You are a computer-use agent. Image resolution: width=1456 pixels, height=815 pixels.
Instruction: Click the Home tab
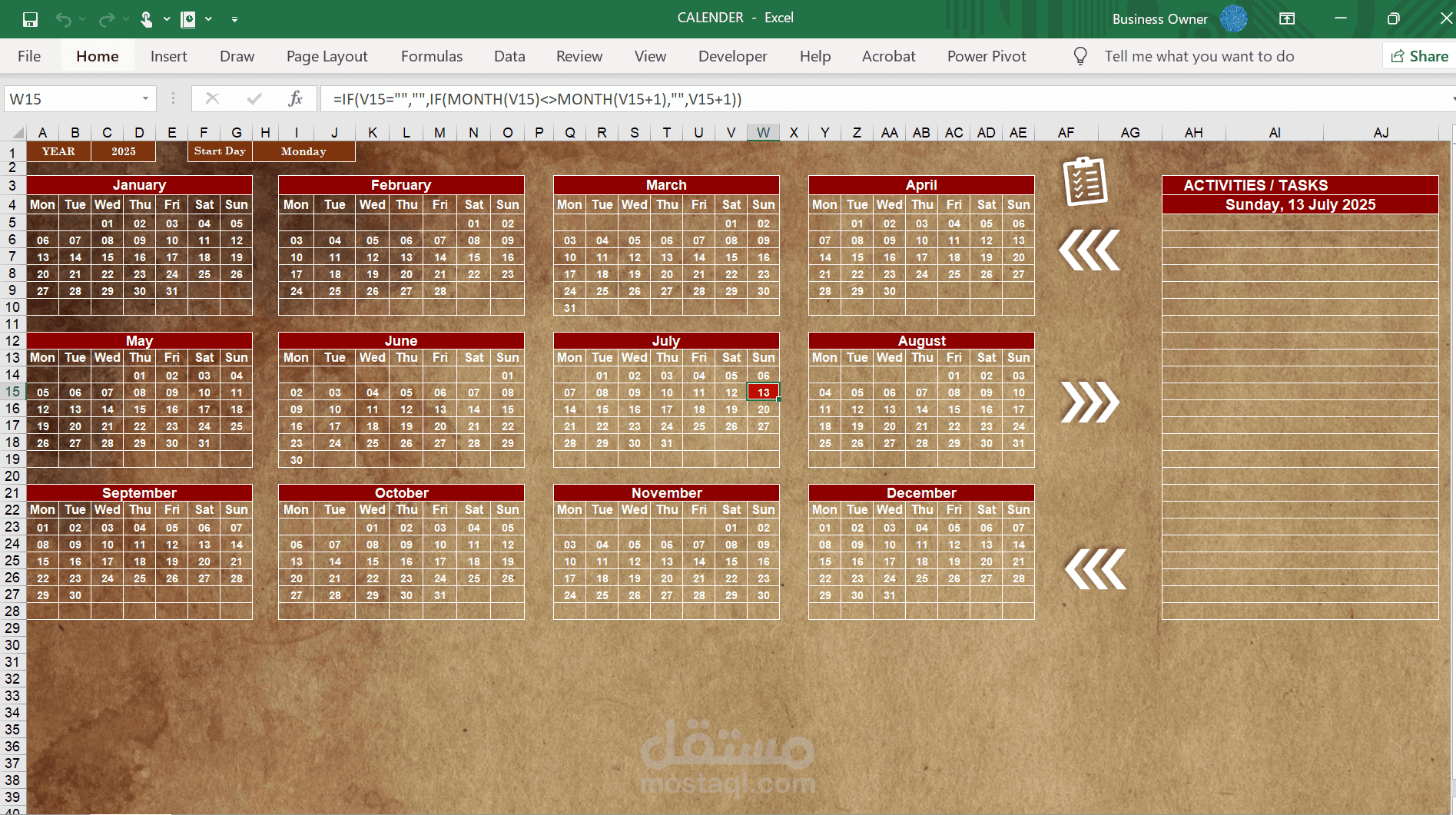(x=98, y=56)
